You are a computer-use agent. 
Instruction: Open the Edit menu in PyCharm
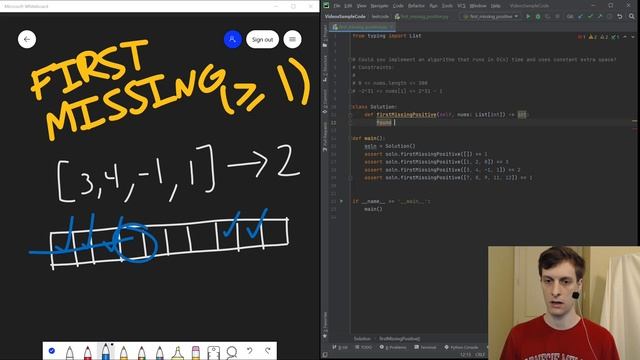[348, 6]
